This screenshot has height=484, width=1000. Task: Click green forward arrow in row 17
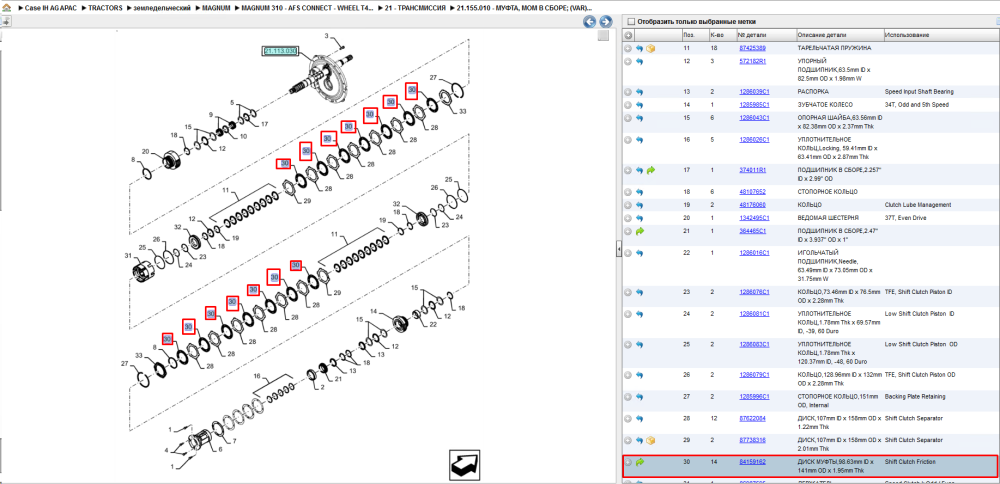[651, 170]
